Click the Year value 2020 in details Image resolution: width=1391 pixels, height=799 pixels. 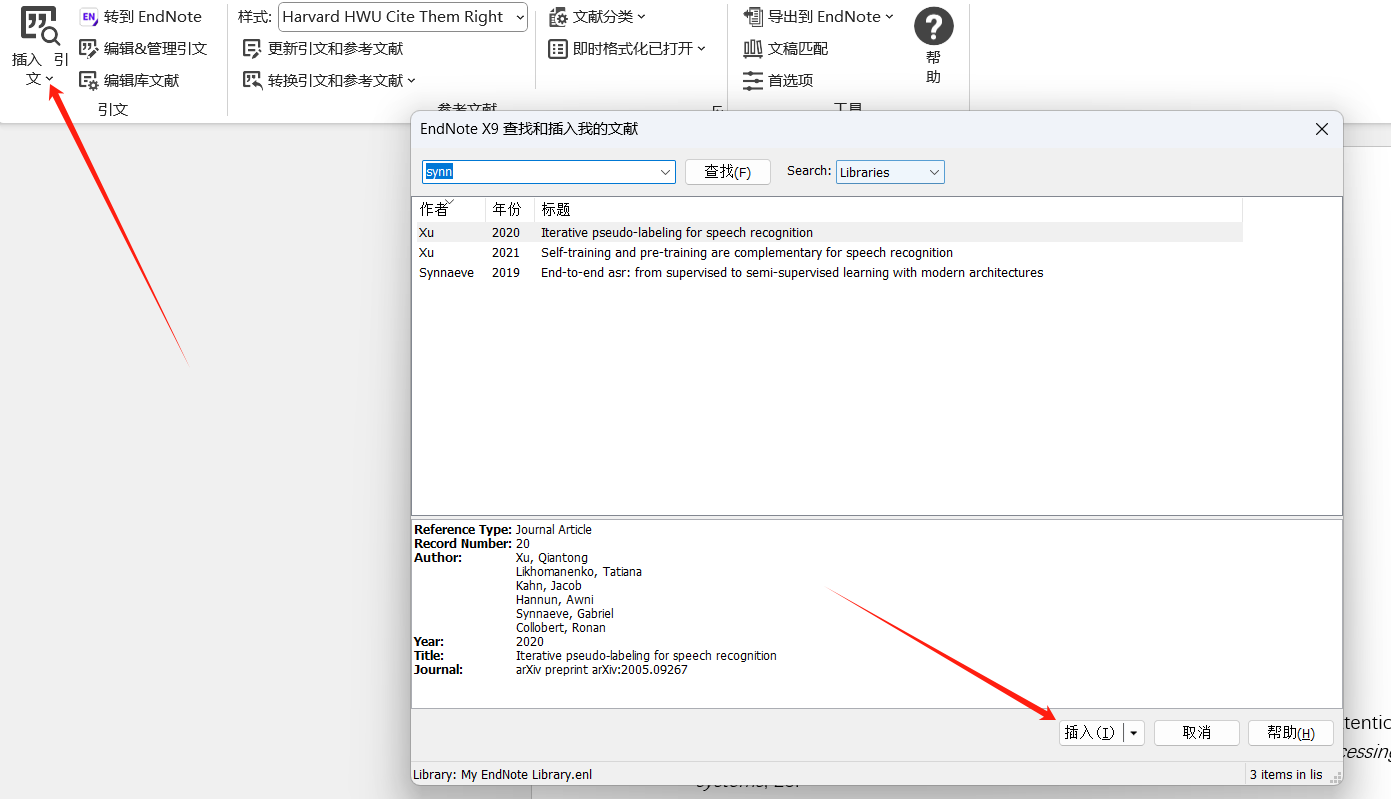(x=530, y=642)
